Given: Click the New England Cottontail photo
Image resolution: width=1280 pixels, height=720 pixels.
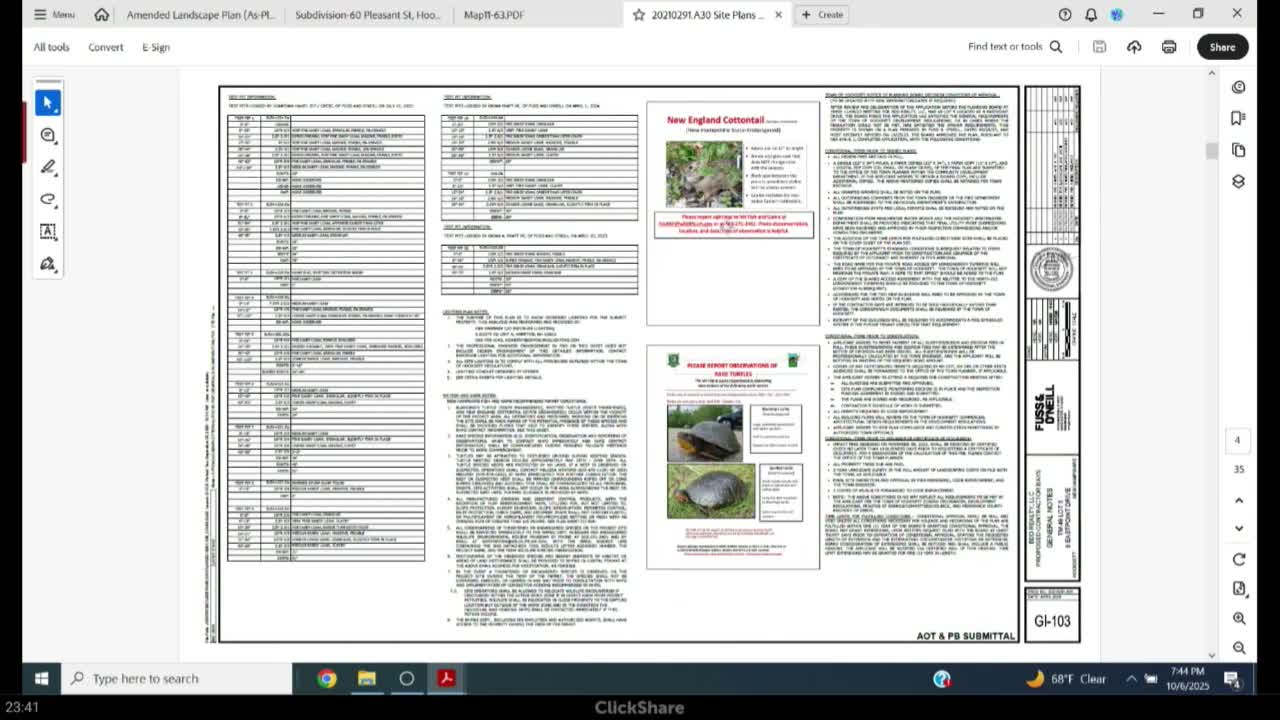Looking at the screenshot, I should coord(704,174).
